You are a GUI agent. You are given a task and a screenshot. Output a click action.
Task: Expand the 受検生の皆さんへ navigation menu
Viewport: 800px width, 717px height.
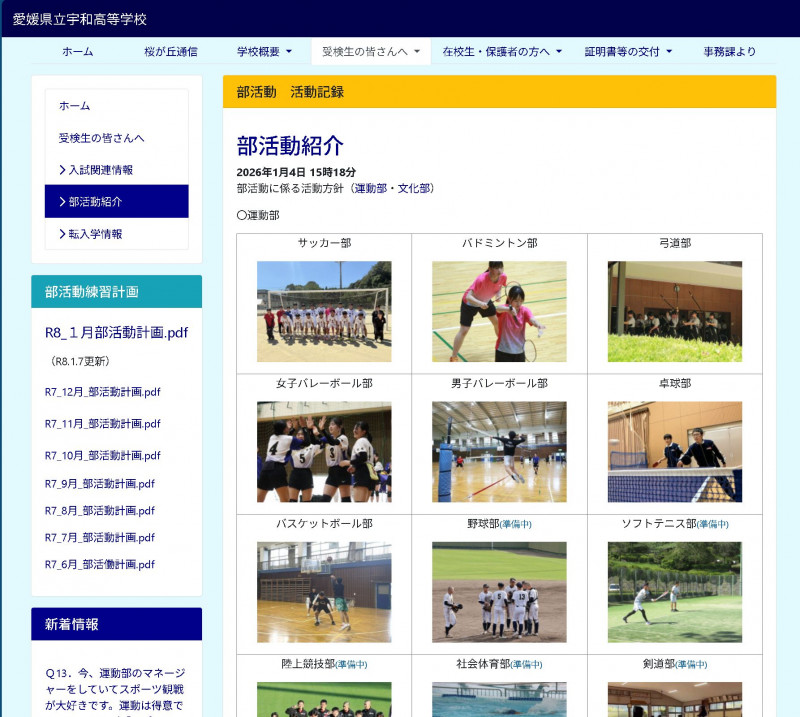tap(370, 52)
